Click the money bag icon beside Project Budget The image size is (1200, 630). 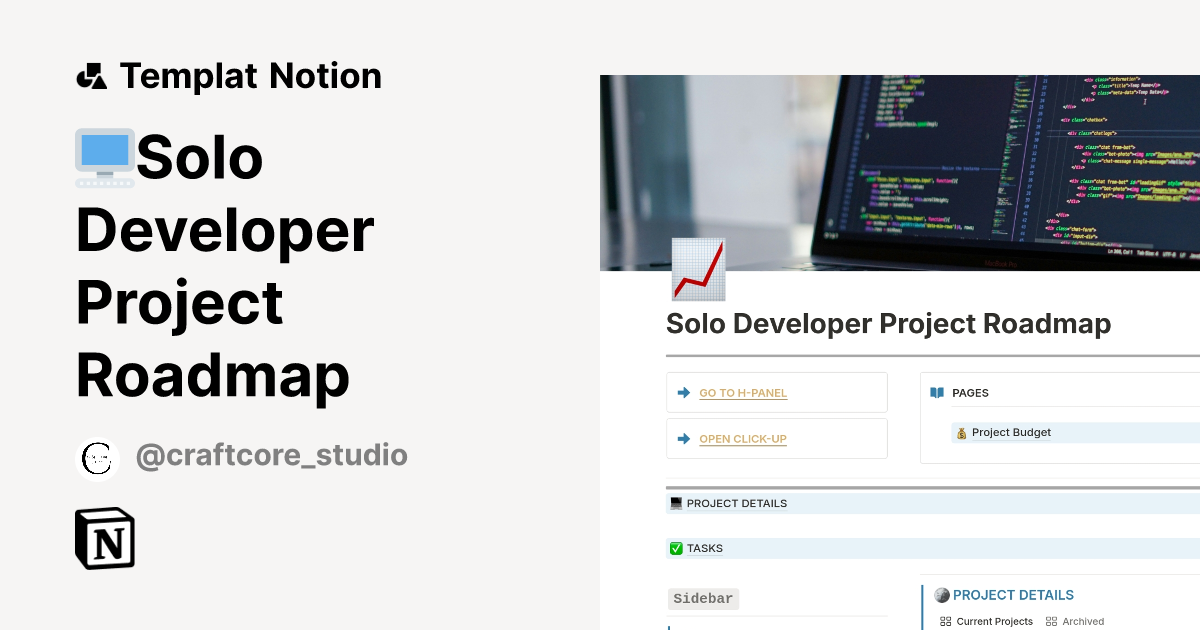pyautogui.click(x=961, y=432)
